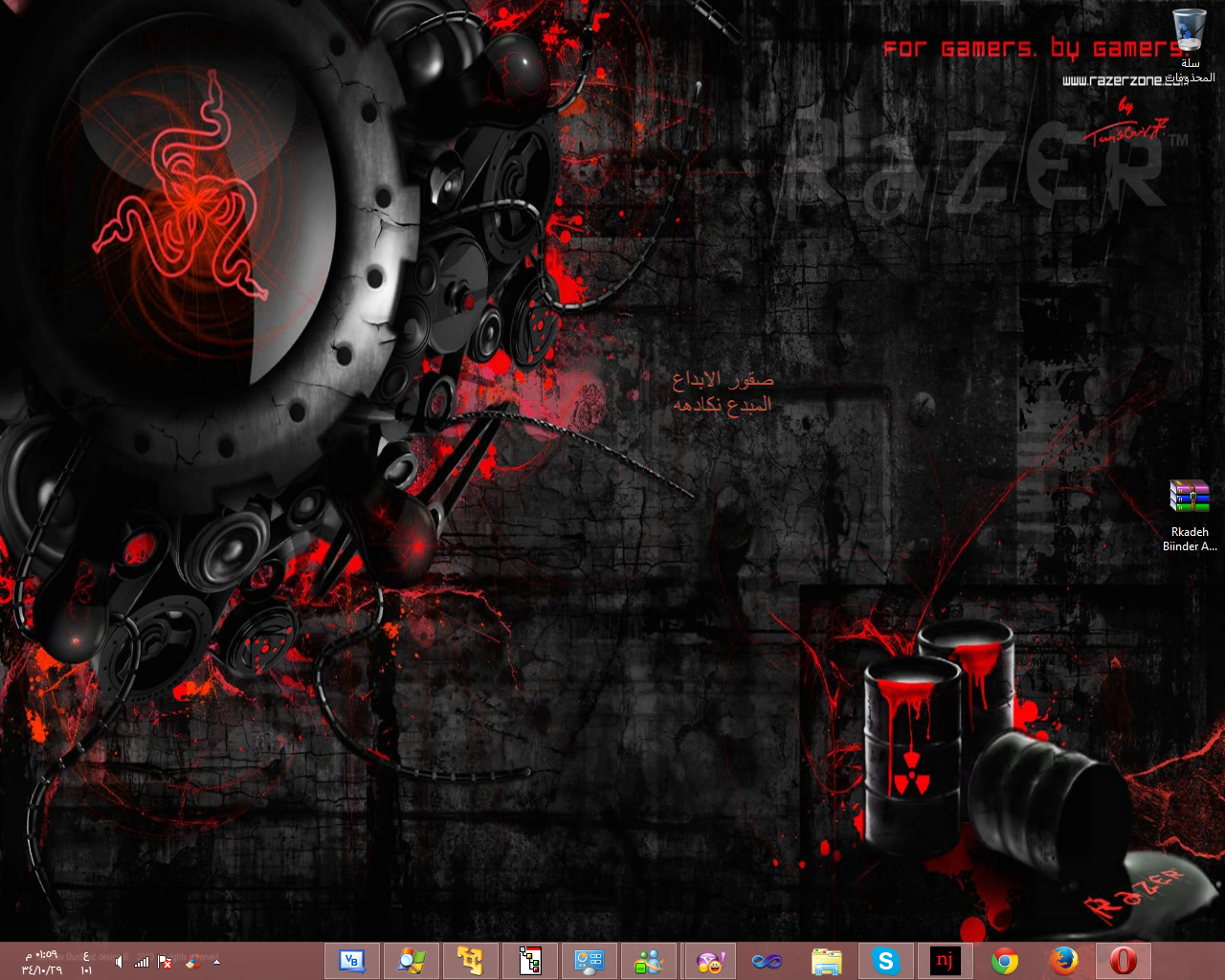1225x980 pixels.
Task: Click the volume speaker tray icon
Action: pos(119,961)
